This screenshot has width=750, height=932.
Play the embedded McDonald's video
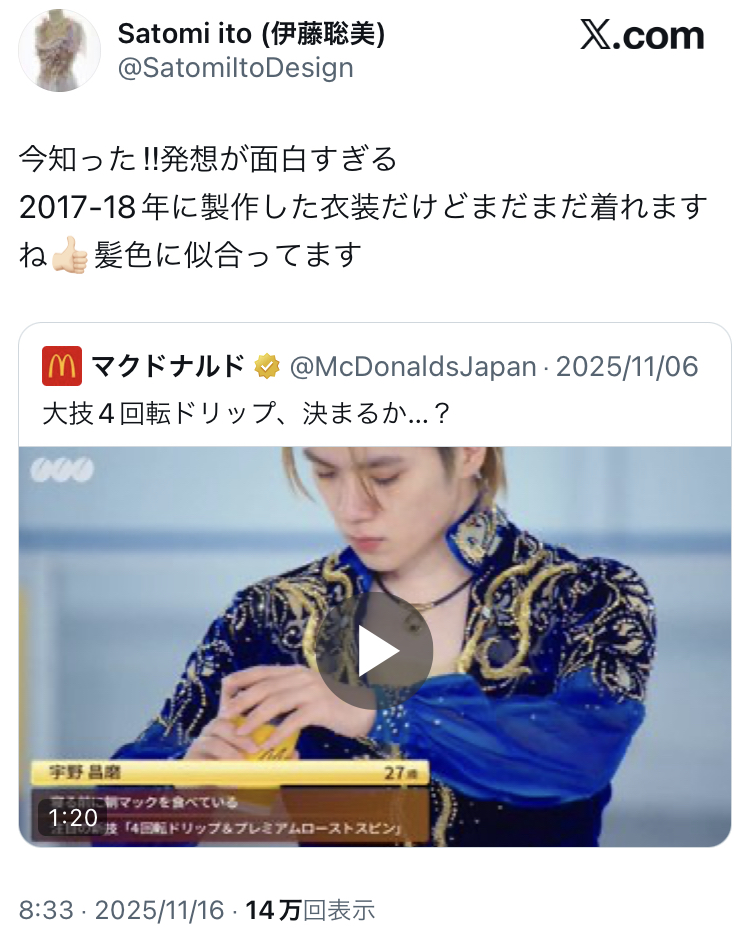point(374,650)
